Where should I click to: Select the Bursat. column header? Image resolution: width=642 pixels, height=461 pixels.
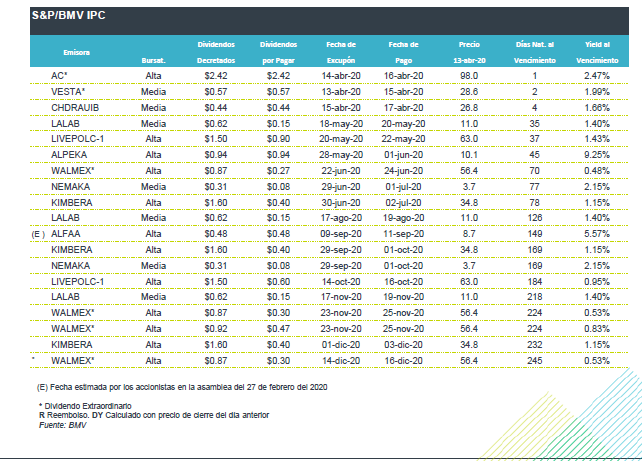pos(154,61)
